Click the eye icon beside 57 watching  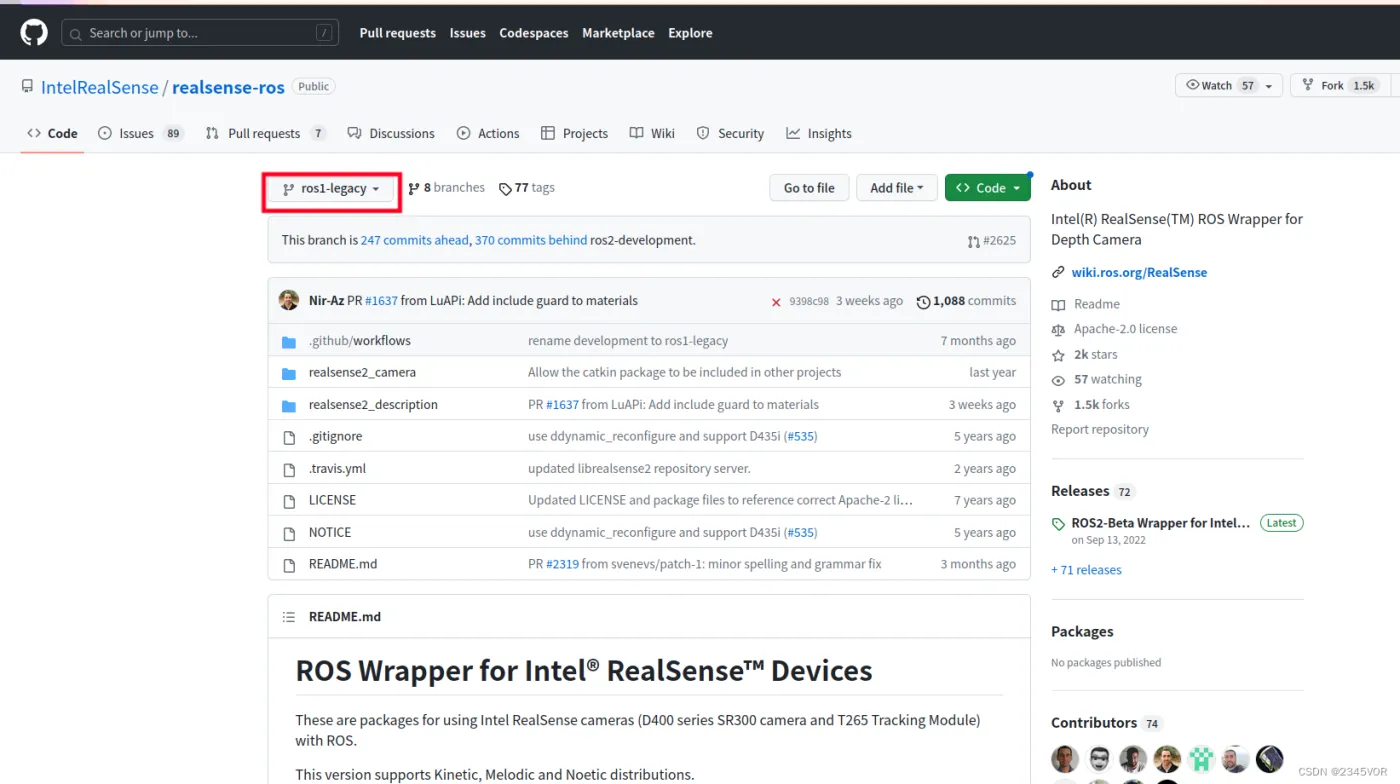(1058, 381)
